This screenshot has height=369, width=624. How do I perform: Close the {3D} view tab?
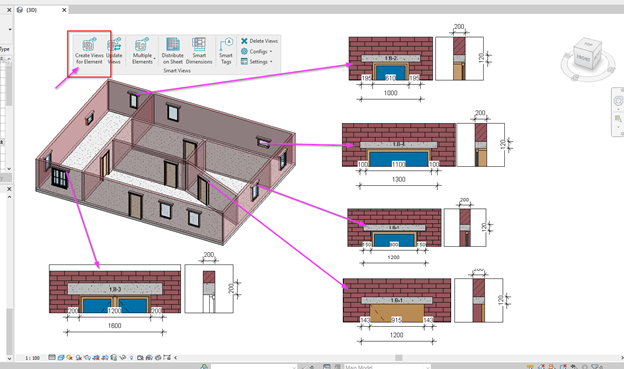(x=64, y=10)
